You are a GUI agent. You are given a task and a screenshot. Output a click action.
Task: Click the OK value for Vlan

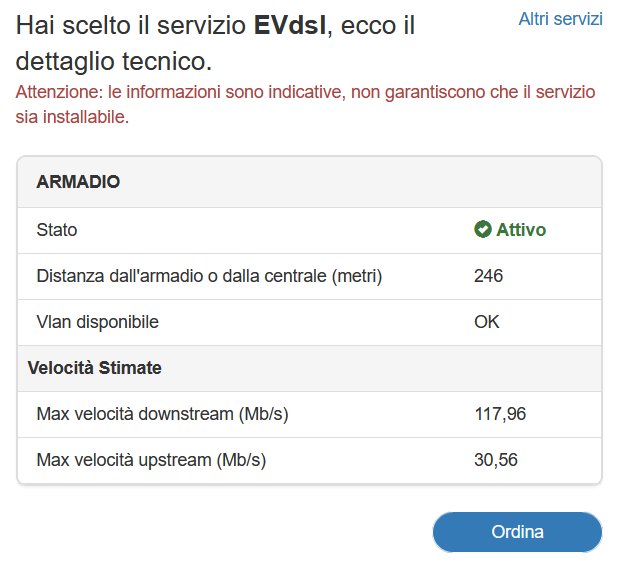tap(487, 322)
